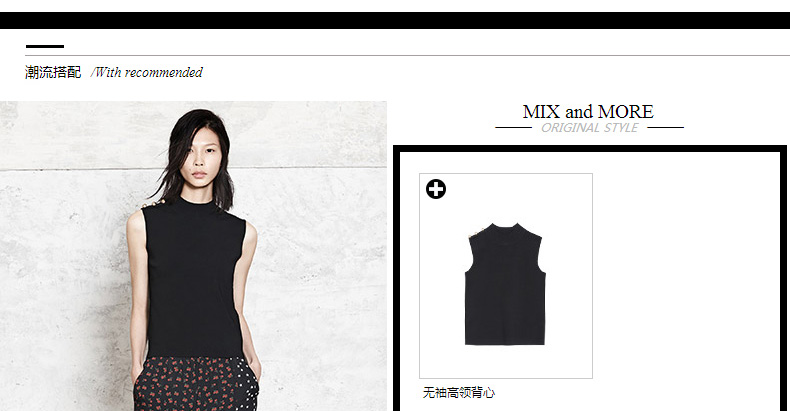
Task: Click the MIX and MORE title
Action: pyautogui.click(x=588, y=111)
